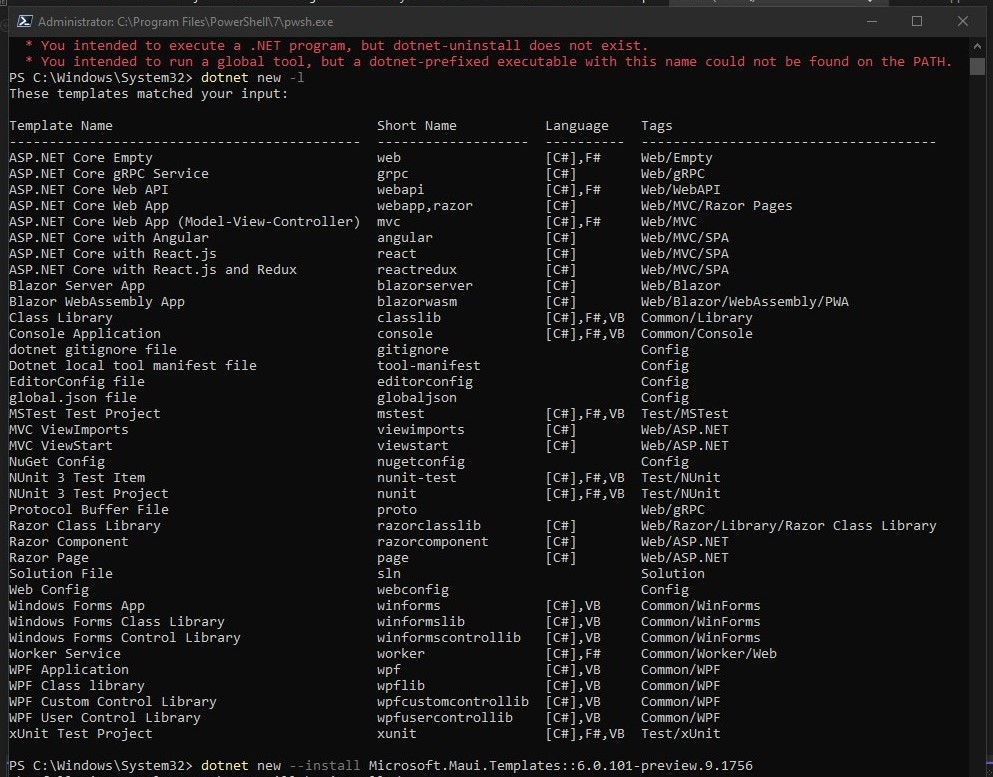Click the 'WPF Application' template name
Viewport: 993px width, 777px height.
(68, 669)
